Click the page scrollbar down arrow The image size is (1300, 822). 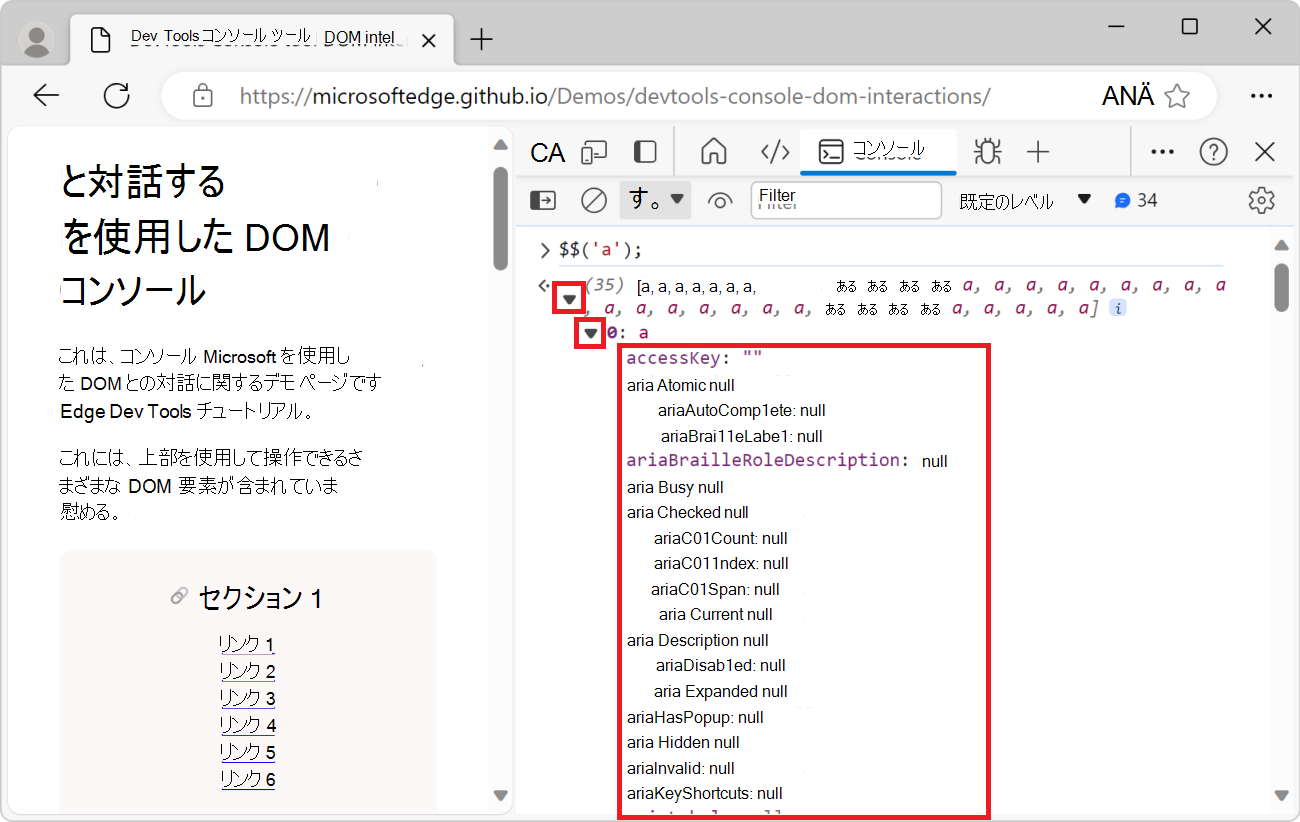tap(501, 795)
